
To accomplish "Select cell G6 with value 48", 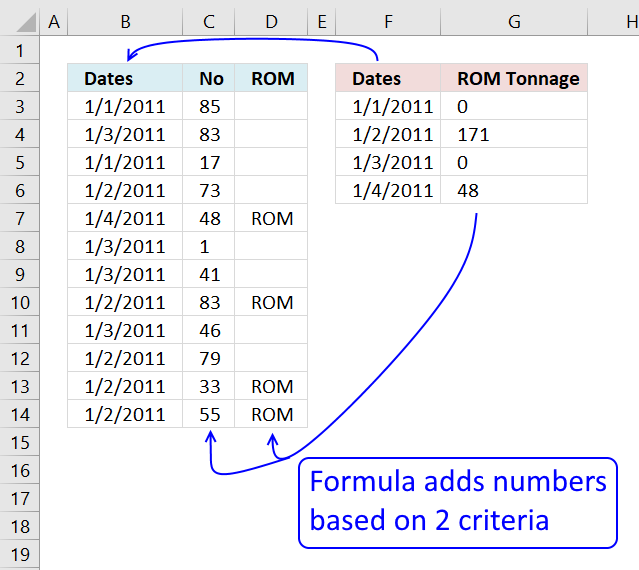I will pos(514,190).
